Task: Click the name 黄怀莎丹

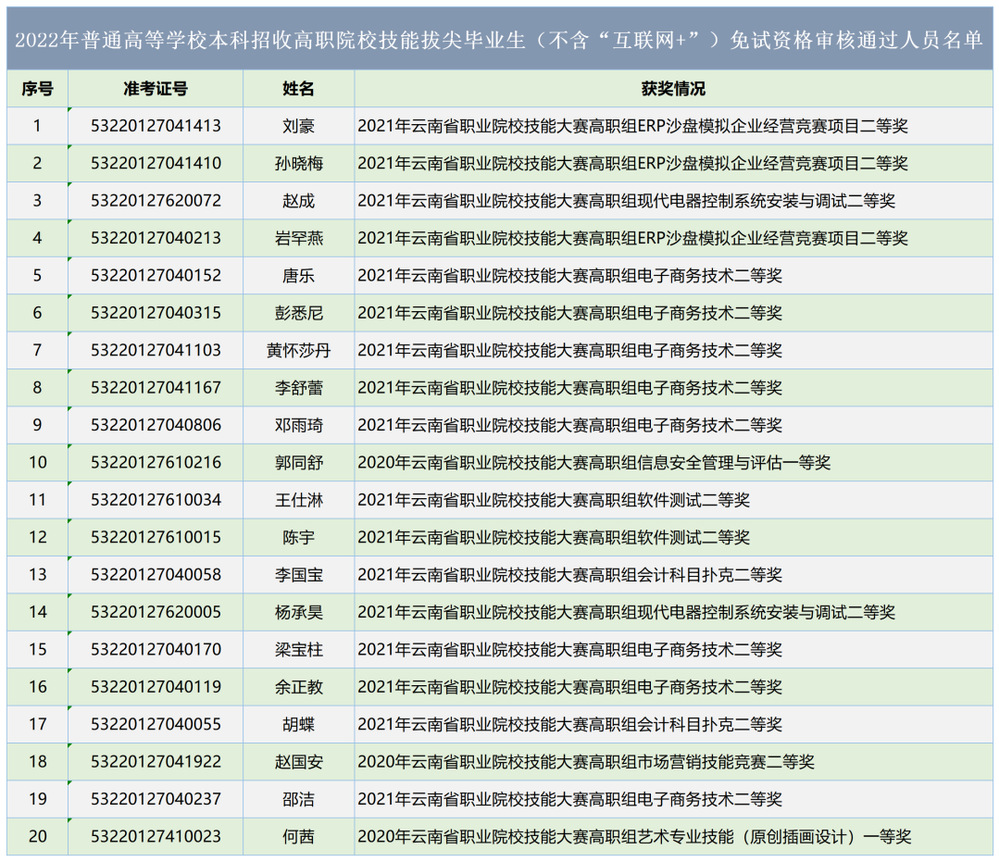Action: [298, 351]
